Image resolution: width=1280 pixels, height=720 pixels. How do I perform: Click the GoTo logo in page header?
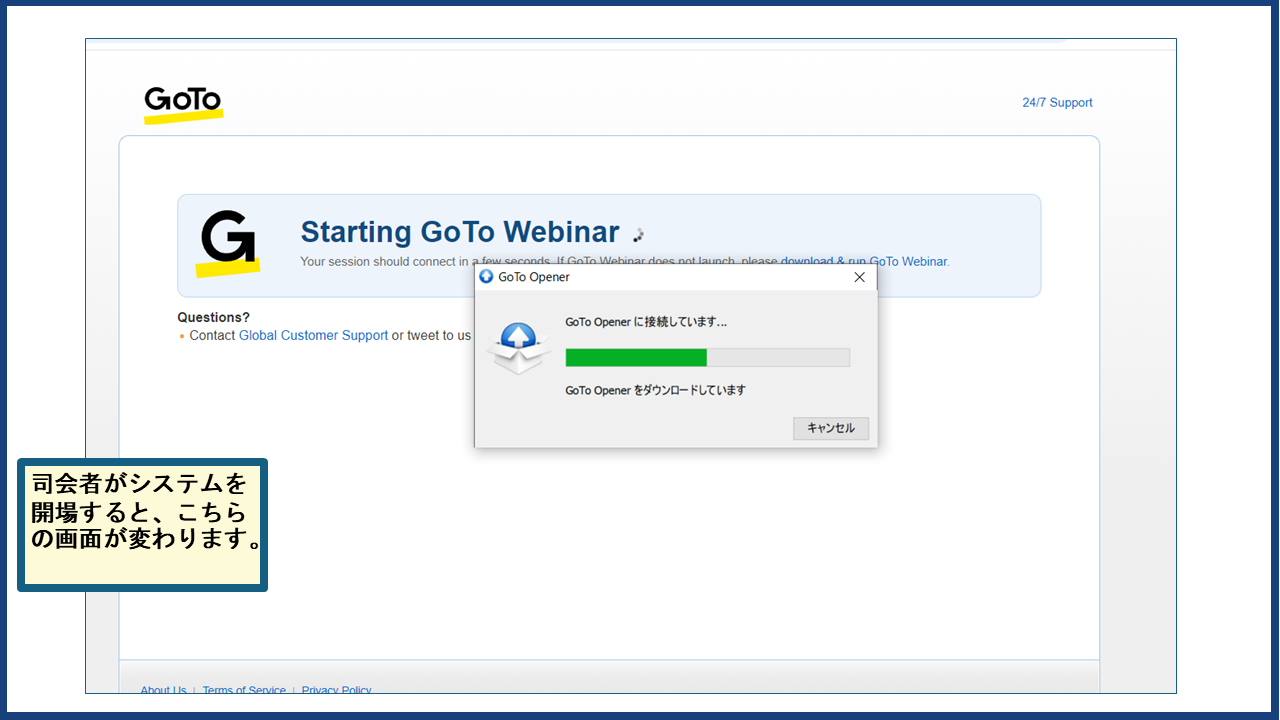point(183,105)
